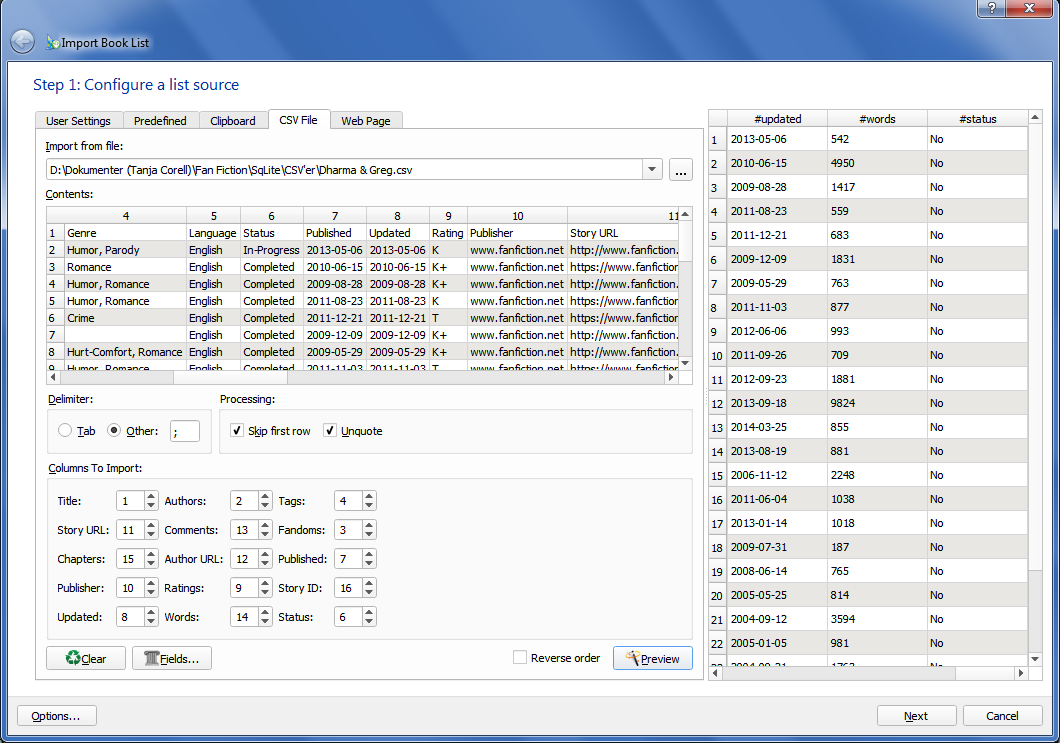Click the #status column header in preview
This screenshot has width=1060, height=743.
pyautogui.click(x=978, y=118)
